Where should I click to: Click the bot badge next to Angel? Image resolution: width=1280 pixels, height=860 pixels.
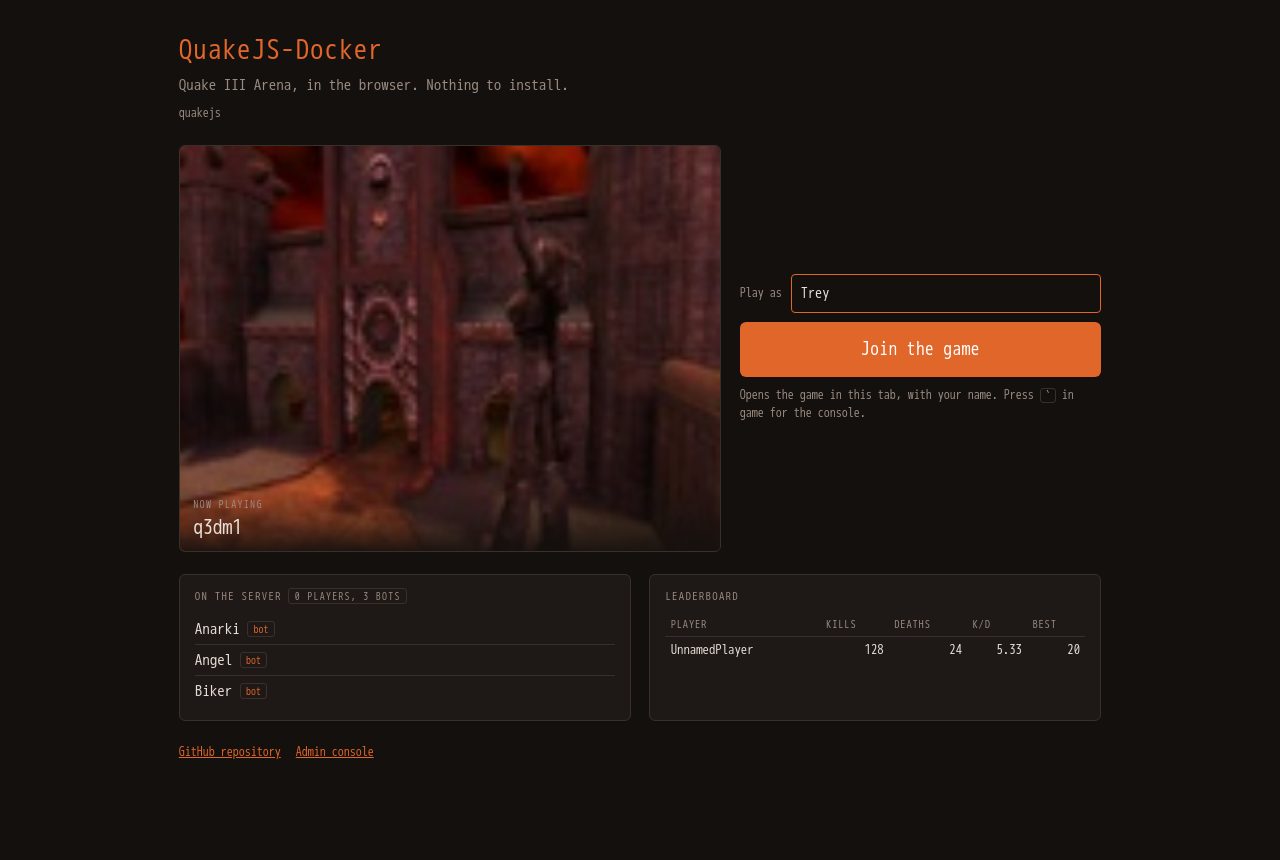(x=253, y=660)
